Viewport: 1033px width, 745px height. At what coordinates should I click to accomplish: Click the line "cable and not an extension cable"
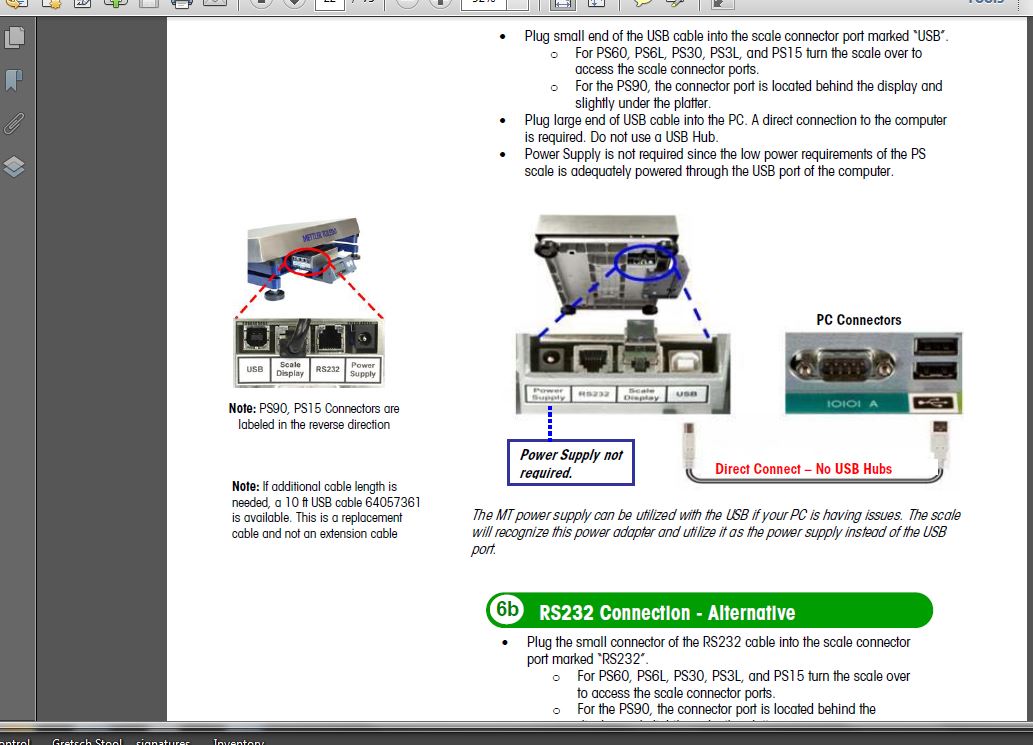tap(314, 534)
